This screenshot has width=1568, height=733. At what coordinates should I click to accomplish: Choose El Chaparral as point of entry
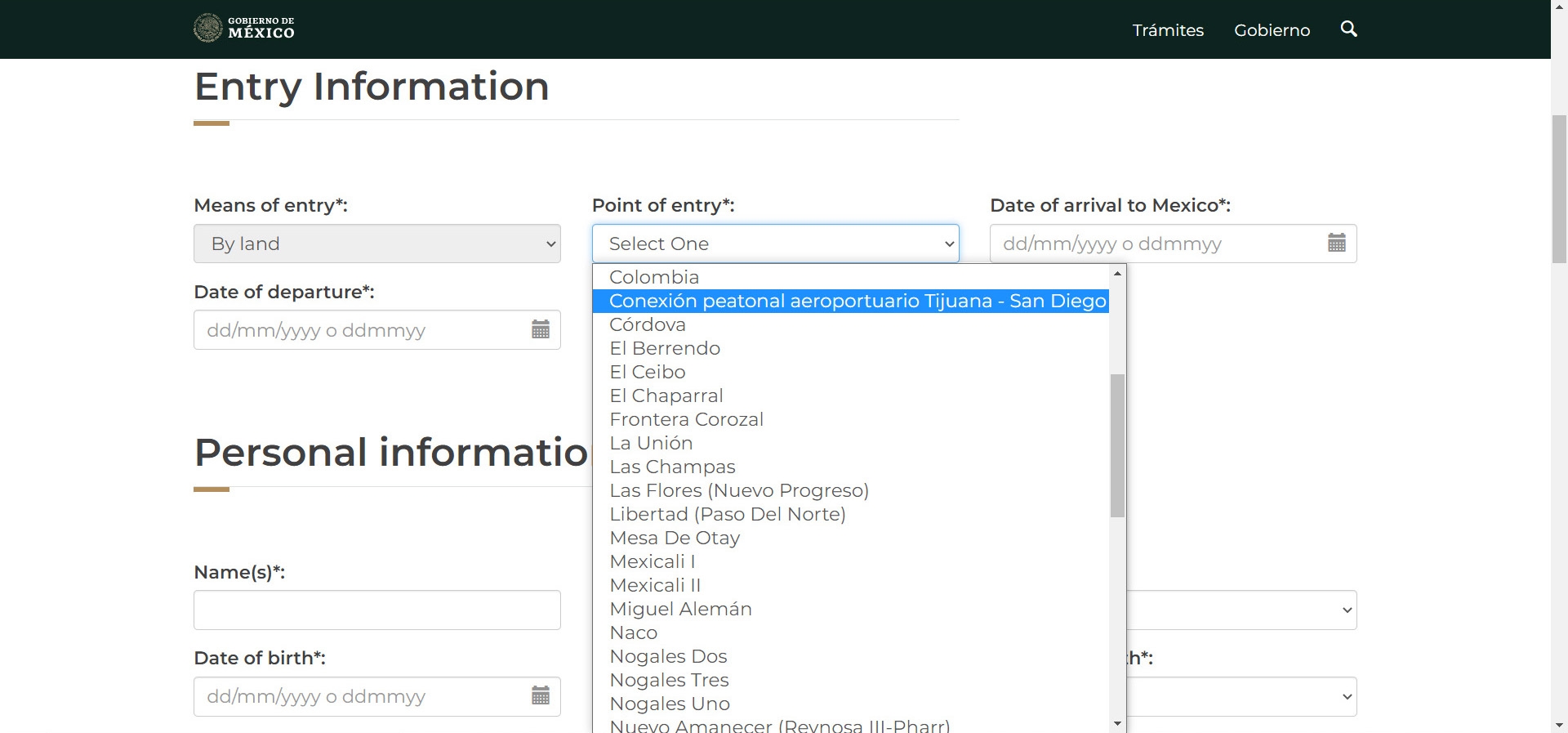pos(666,396)
